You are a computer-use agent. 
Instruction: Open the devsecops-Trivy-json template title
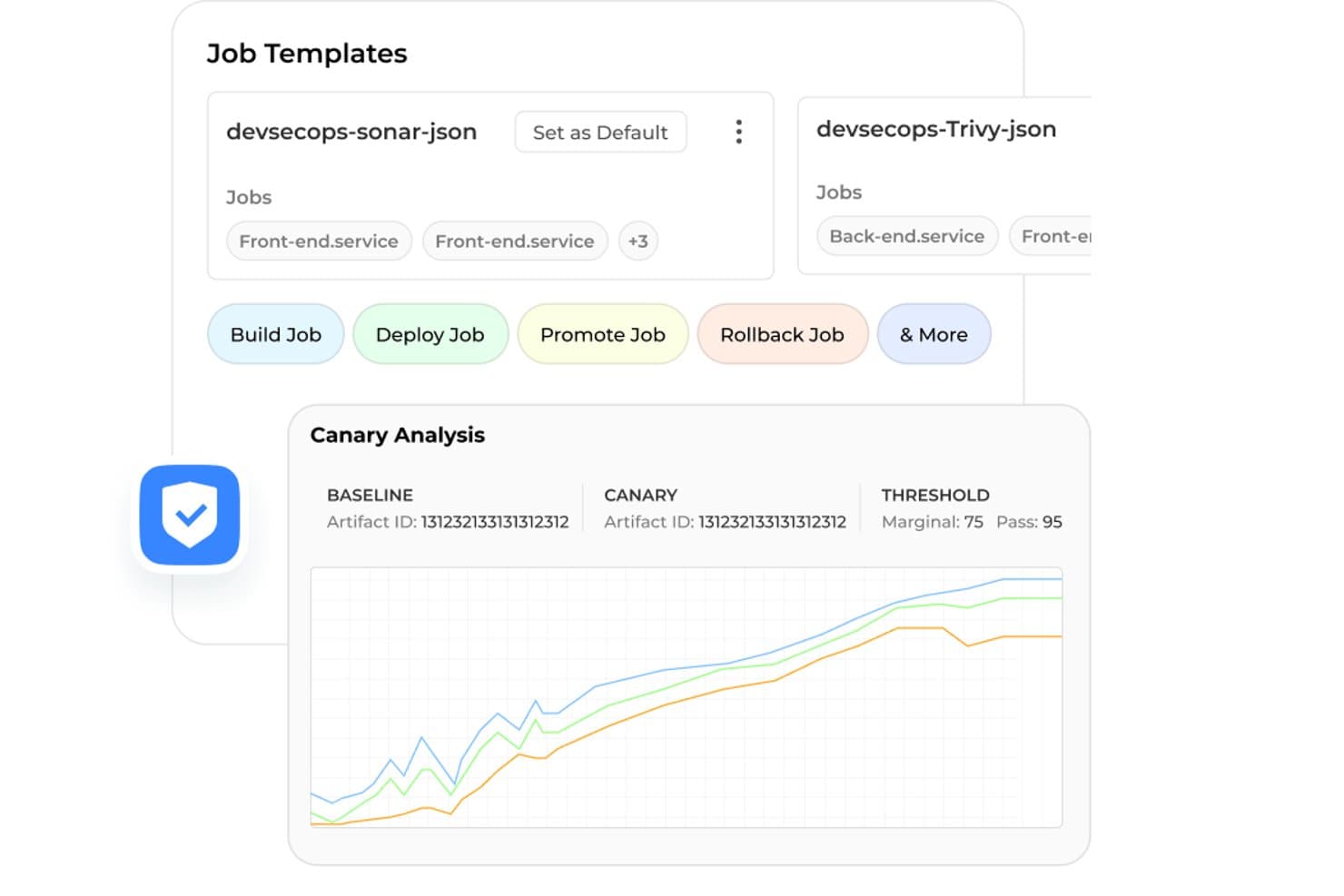point(936,129)
